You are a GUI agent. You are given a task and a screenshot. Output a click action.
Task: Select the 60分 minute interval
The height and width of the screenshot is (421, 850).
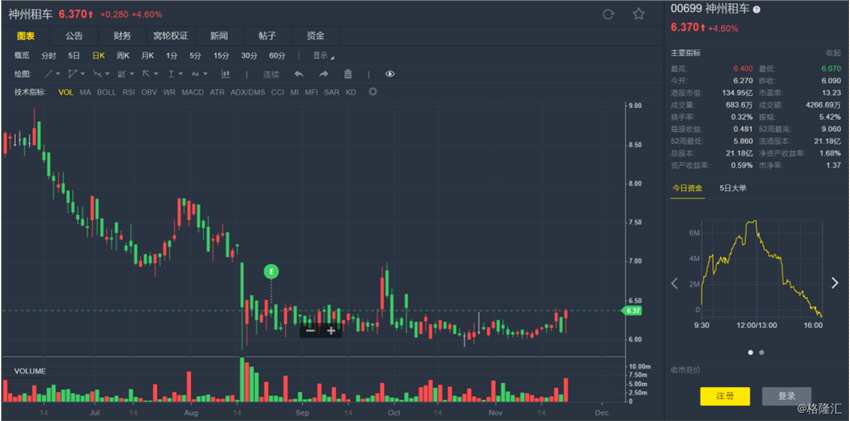coord(277,55)
